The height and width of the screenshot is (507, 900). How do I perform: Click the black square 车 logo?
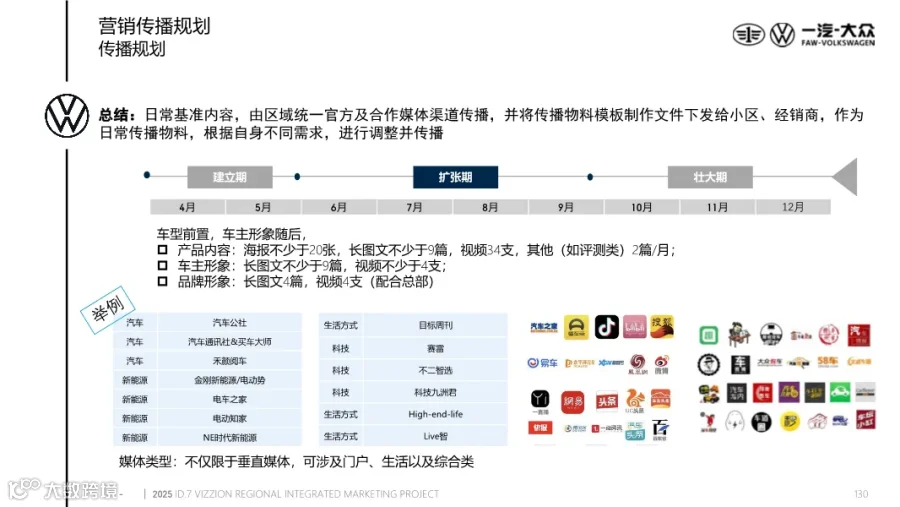tap(740, 364)
